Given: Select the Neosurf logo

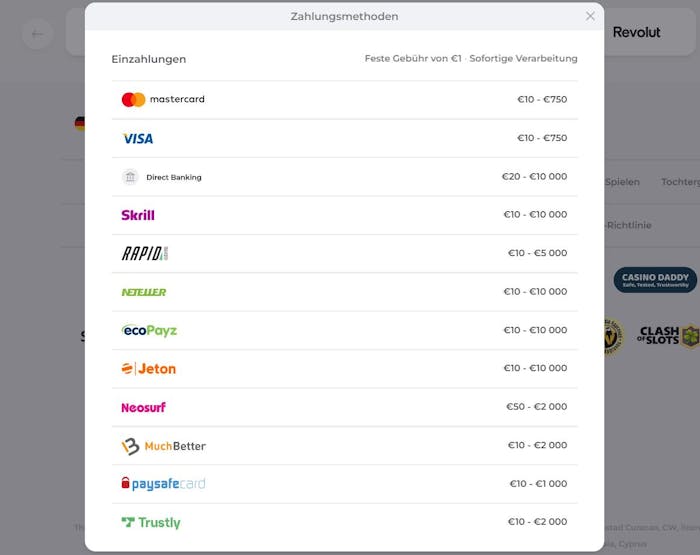Looking at the screenshot, I should coord(143,407).
